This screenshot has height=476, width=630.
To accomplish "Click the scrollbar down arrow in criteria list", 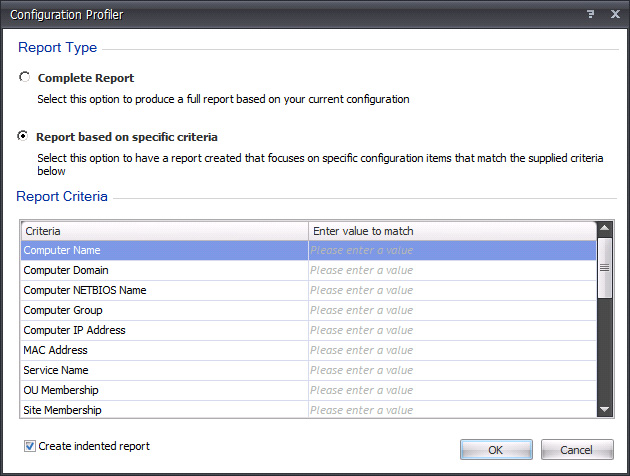I will point(604,409).
